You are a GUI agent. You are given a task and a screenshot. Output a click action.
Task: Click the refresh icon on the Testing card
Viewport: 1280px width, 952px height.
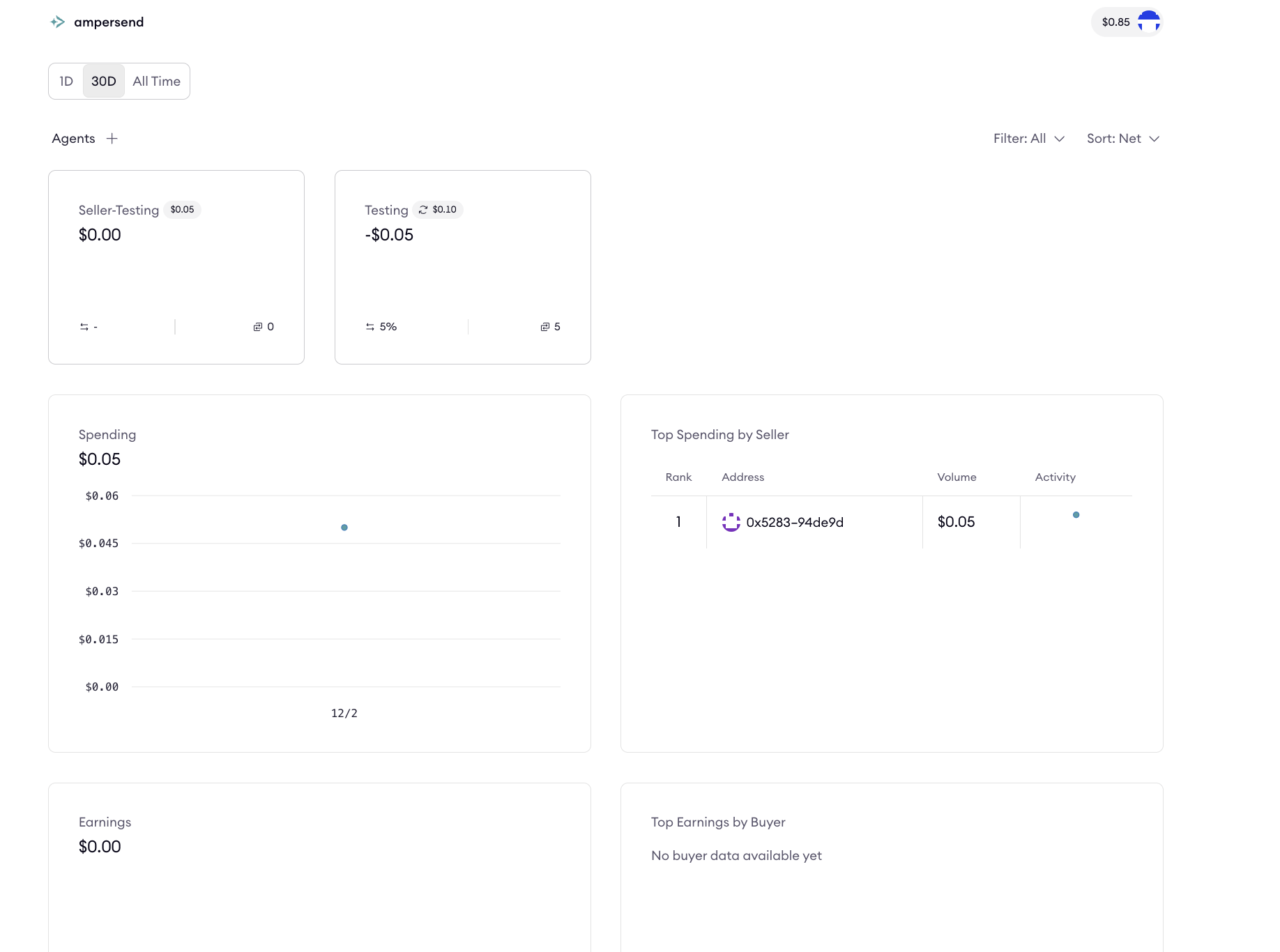pyautogui.click(x=422, y=209)
